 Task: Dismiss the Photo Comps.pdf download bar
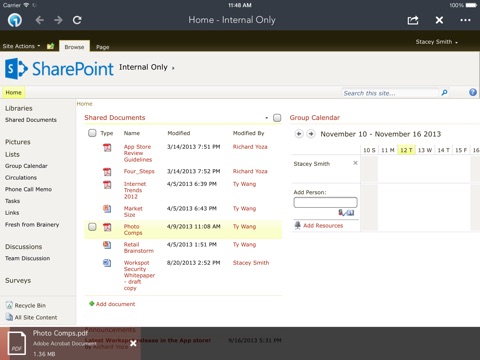point(133,343)
